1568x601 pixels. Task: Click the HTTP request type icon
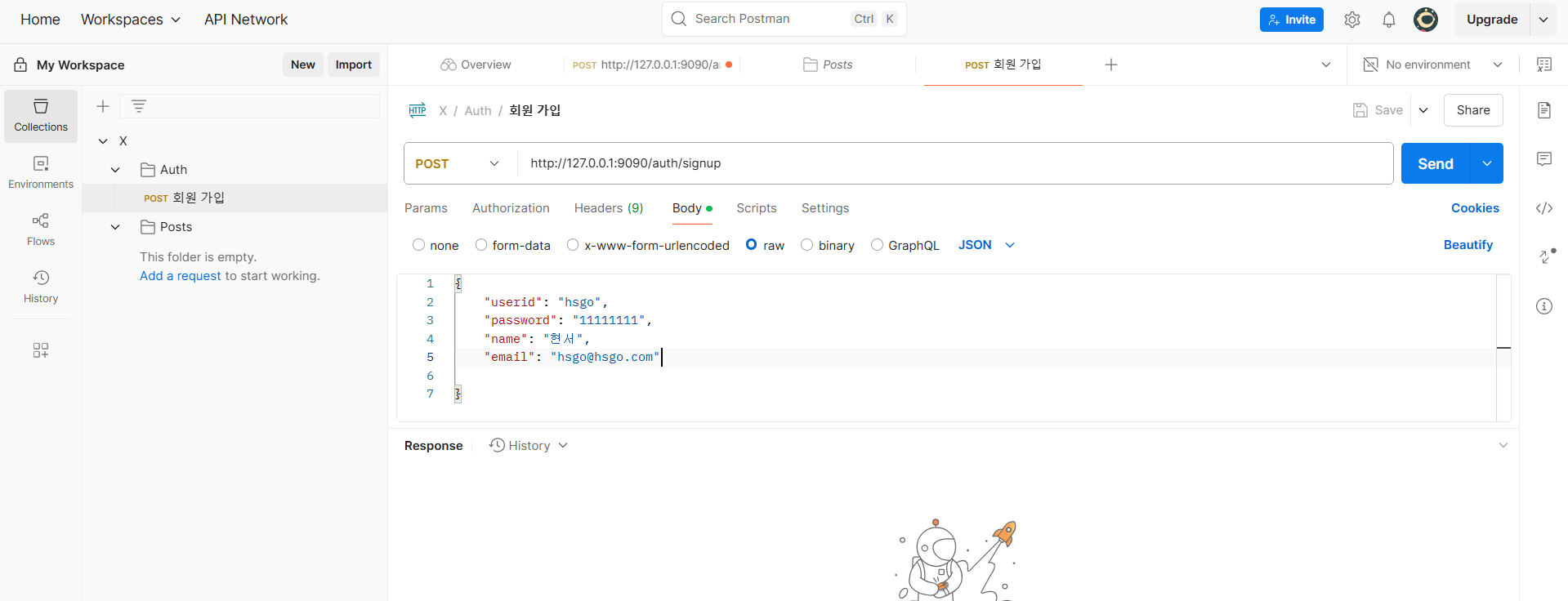418,110
